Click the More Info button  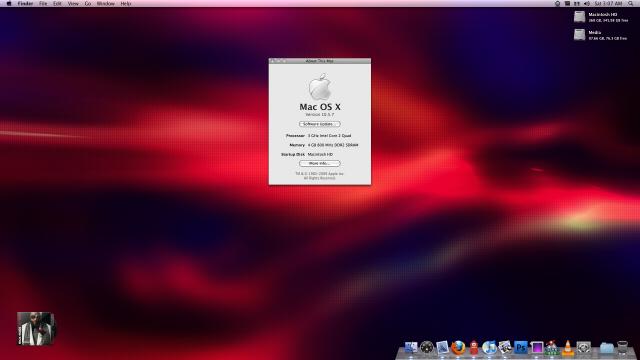(x=320, y=163)
